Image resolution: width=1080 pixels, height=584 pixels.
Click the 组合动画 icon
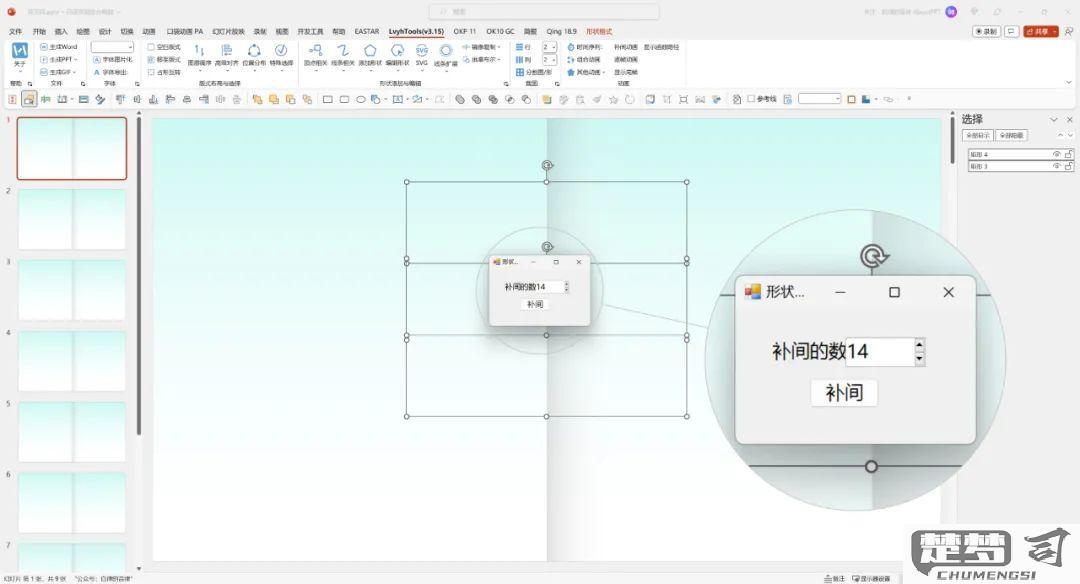tap(571, 60)
